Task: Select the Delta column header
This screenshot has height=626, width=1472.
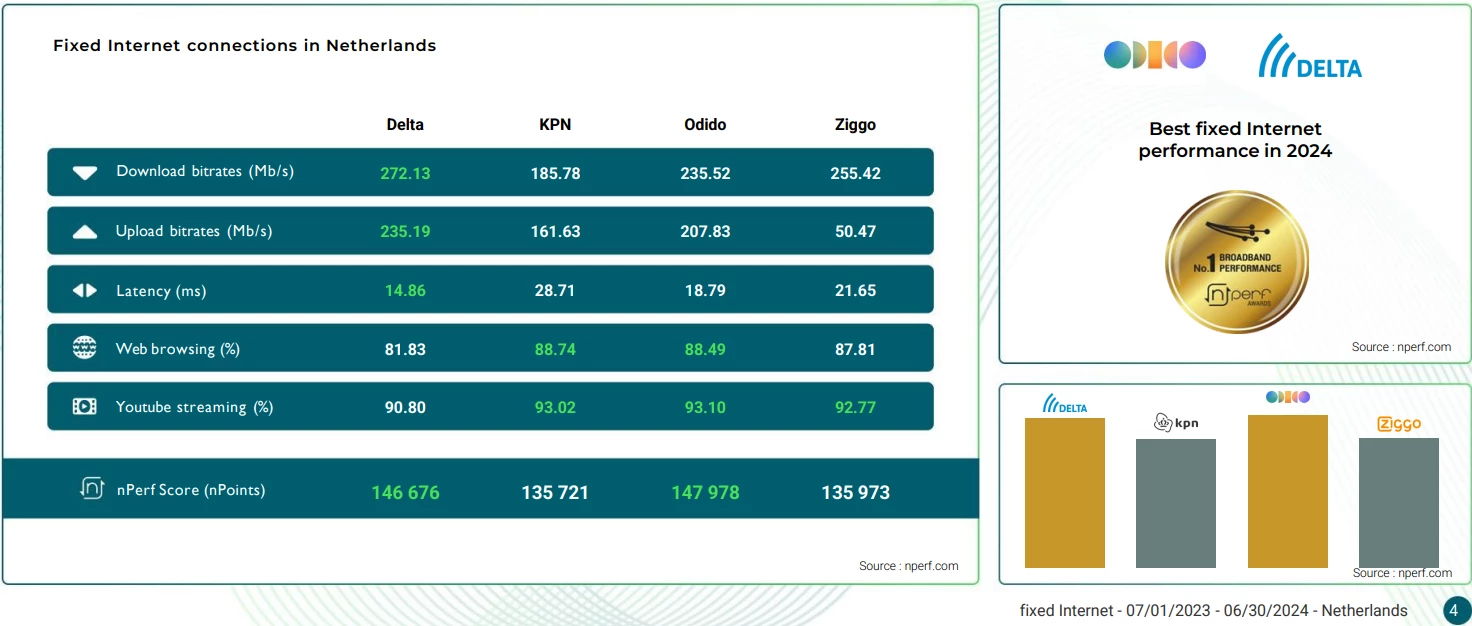Action: click(x=405, y=125)
